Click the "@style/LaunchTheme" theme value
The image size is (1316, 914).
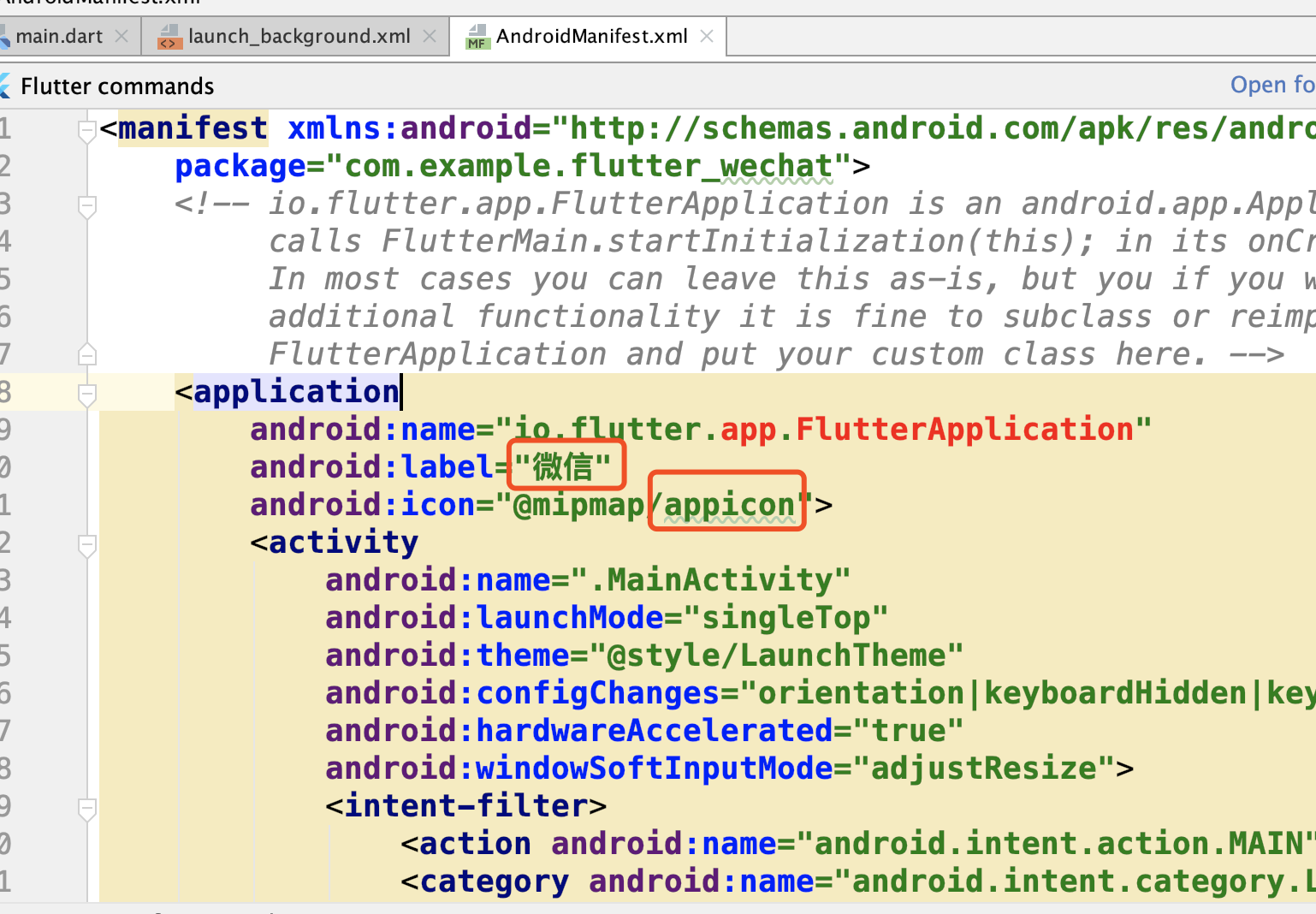[x=776, y=656]
